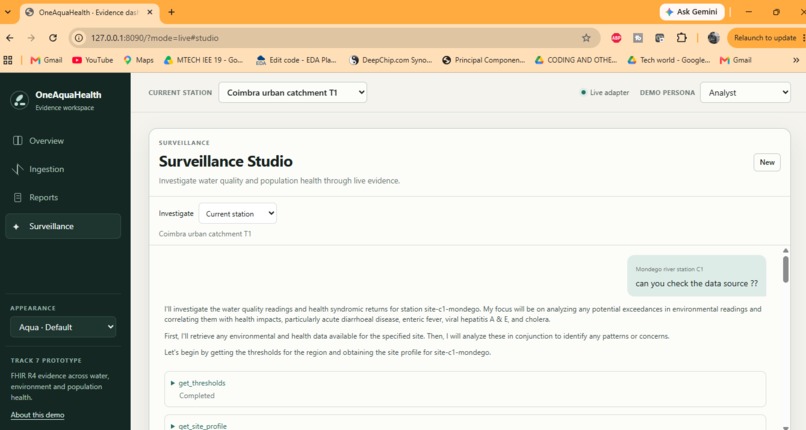Click the site information icon in address bar
The width and height of the screenshot is (806, 430).
pyautogui.click(x=79, y=38)
